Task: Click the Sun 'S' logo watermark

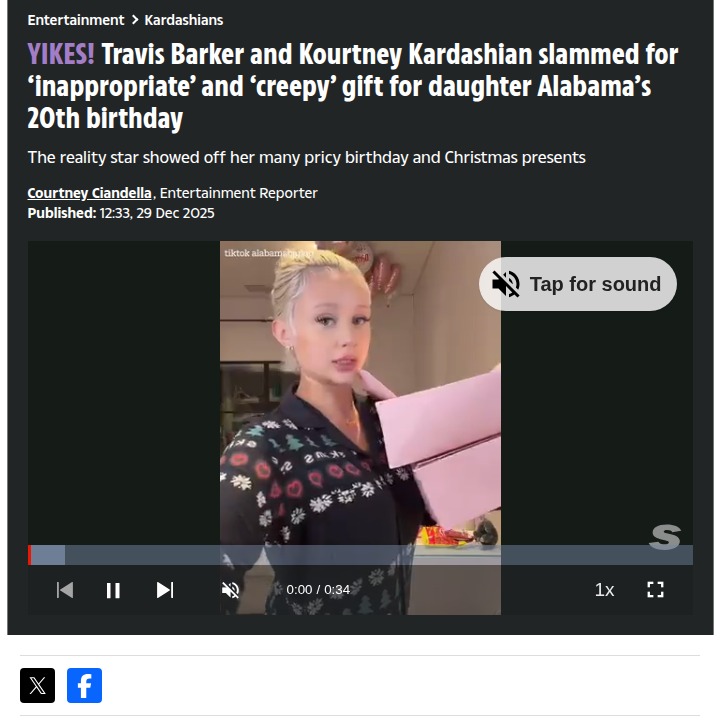Action: coord(665,537)
